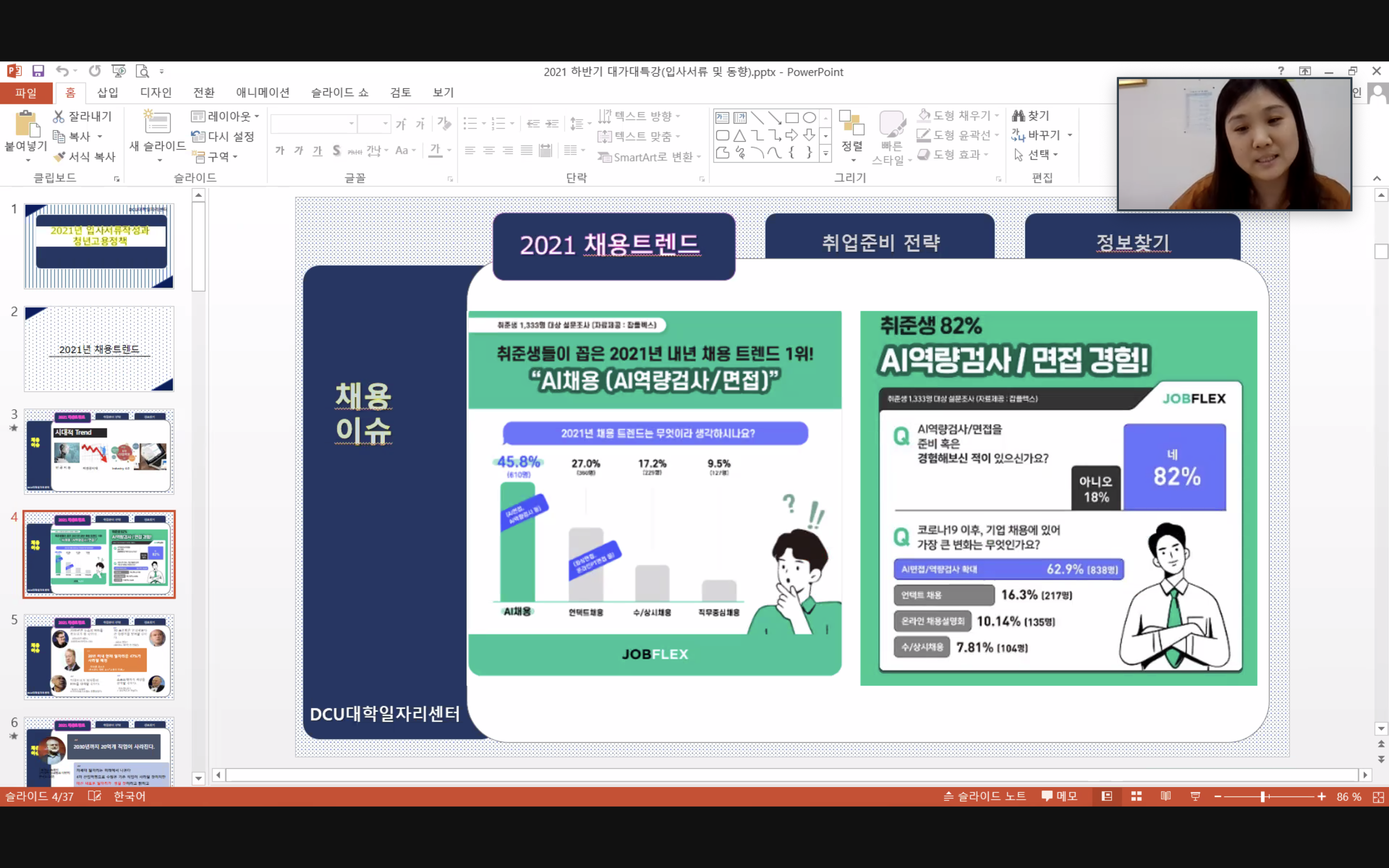
Task: Click the zoom slider handle
Action: (1263, 797)
